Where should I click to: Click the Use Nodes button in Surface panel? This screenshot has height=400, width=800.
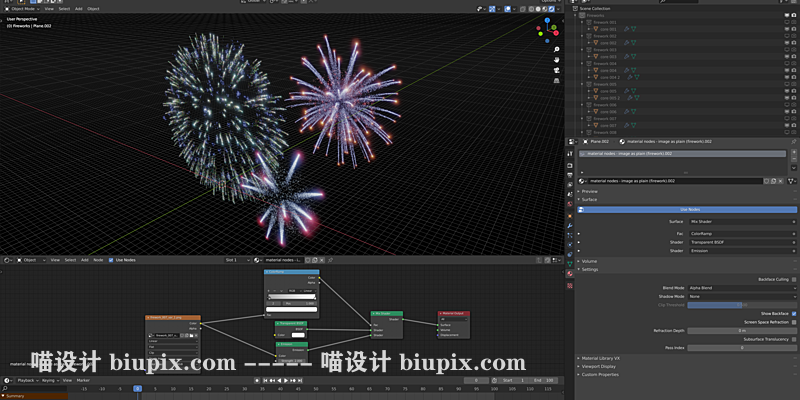688,209
